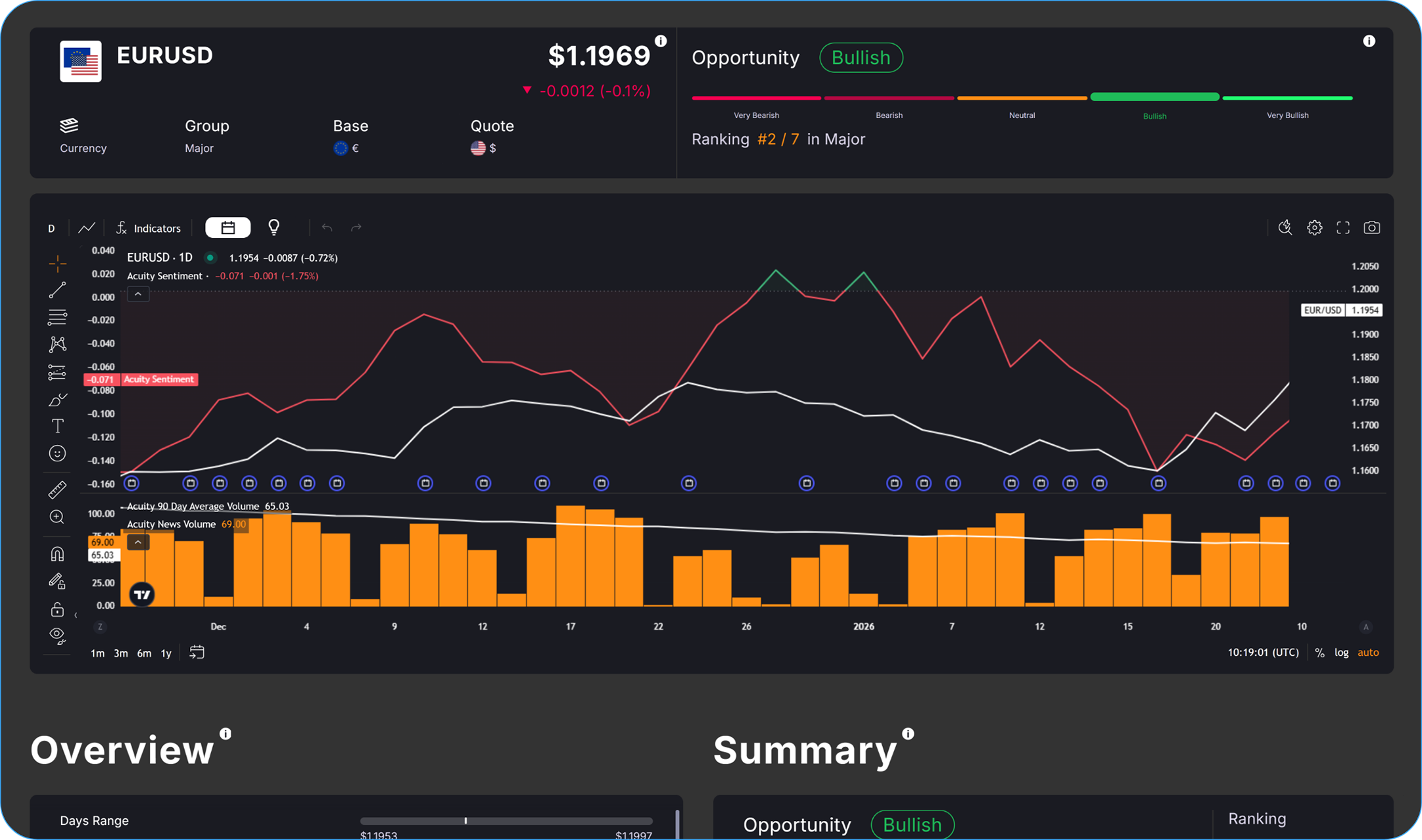
Task: Enter fullscreen chart mode
Action: point(1343,228)
